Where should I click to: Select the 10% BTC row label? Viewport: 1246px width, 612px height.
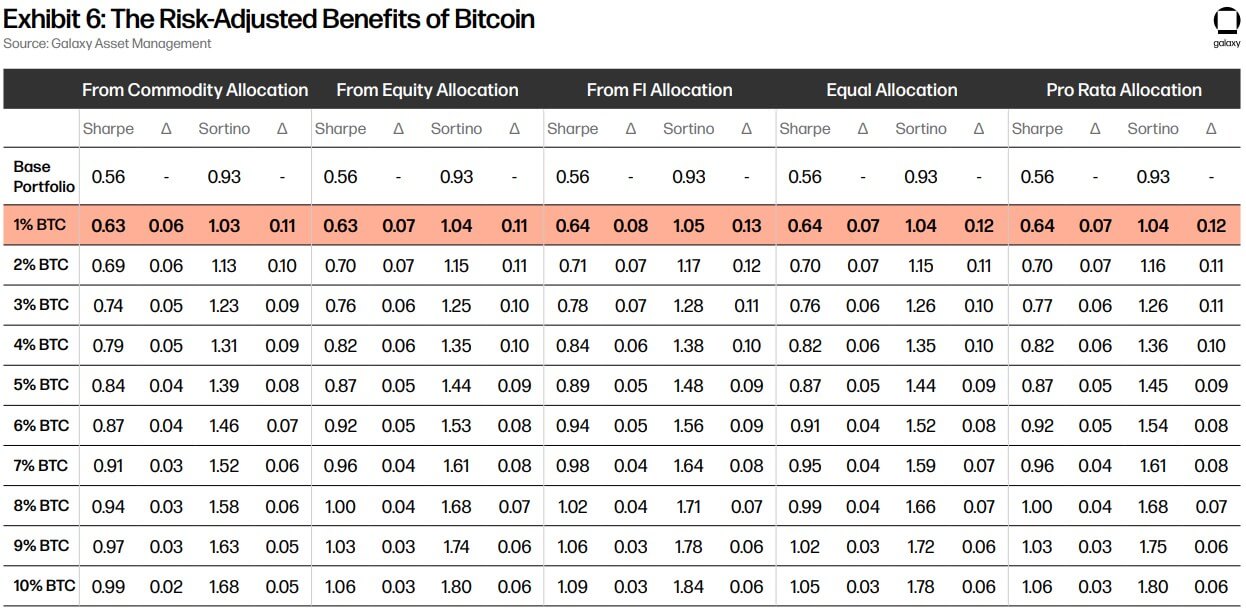[44, 586]
